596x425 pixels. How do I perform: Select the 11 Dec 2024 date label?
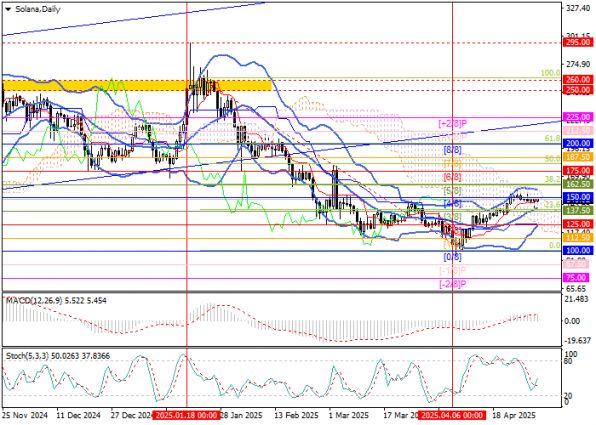pyautogui.click(x=79, y=415)
